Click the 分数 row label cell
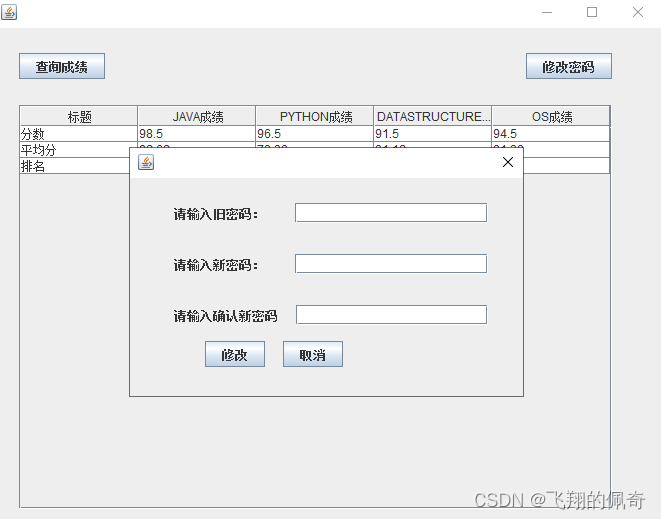Screen dimensions: 661x519 coord(79,134)
